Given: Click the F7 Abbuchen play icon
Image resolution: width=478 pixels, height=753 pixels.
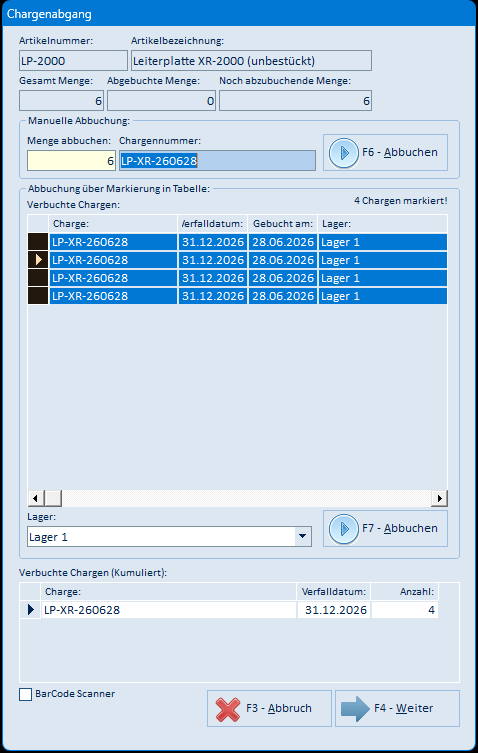Looking at the screenshot, I should click(343, 529).
